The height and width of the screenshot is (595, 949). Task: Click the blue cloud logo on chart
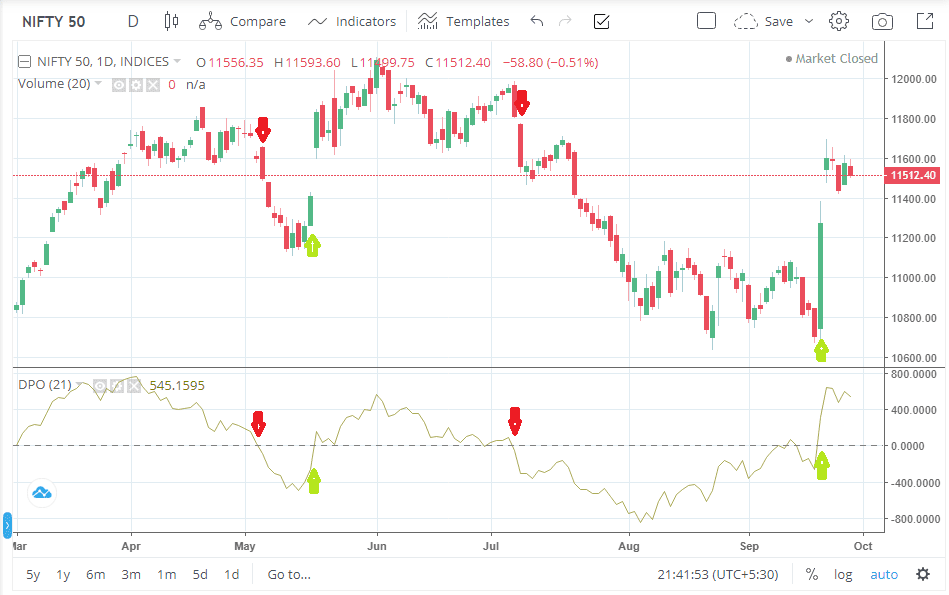click(42, 493)
